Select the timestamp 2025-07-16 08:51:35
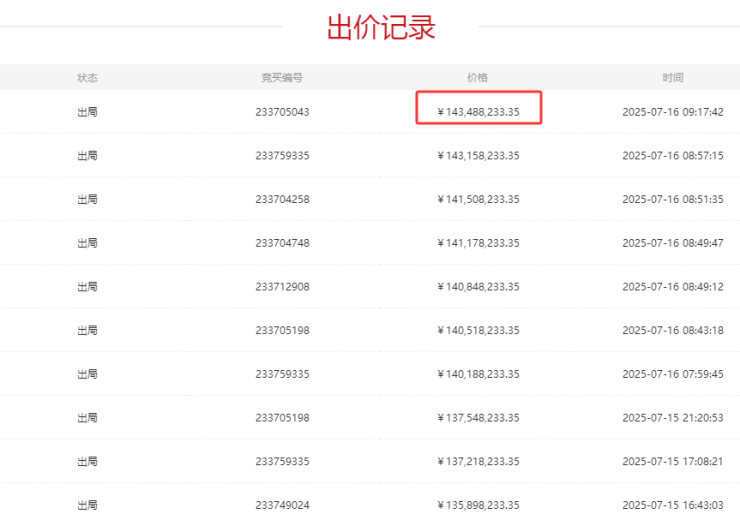Viewport: 740px width, 514px height. [672, 199]
